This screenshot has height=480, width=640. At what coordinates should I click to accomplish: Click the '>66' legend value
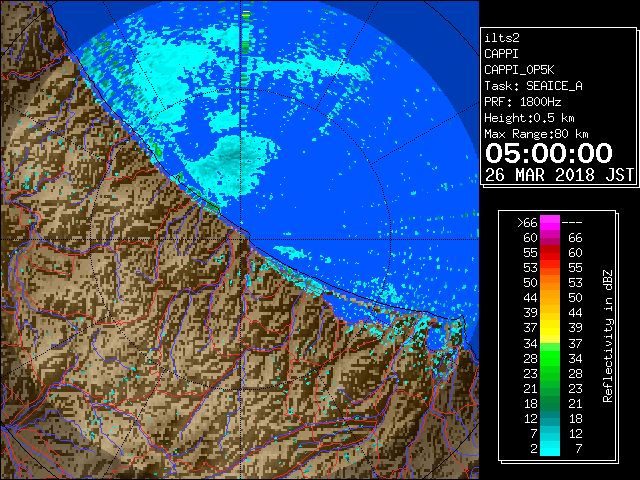click(527, 223)
